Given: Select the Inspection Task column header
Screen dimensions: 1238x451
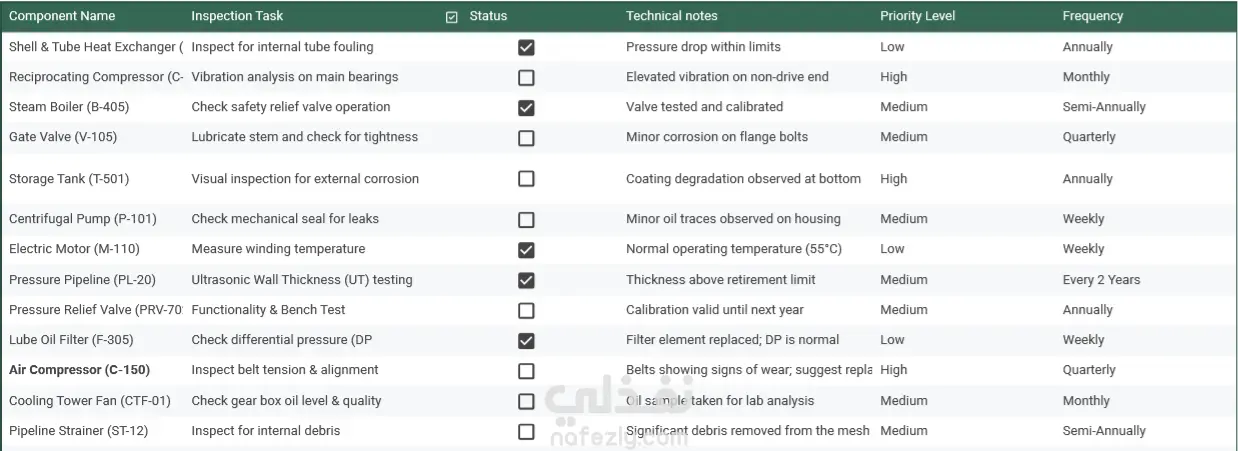Looking at the screenshot, I should [237, 16].
